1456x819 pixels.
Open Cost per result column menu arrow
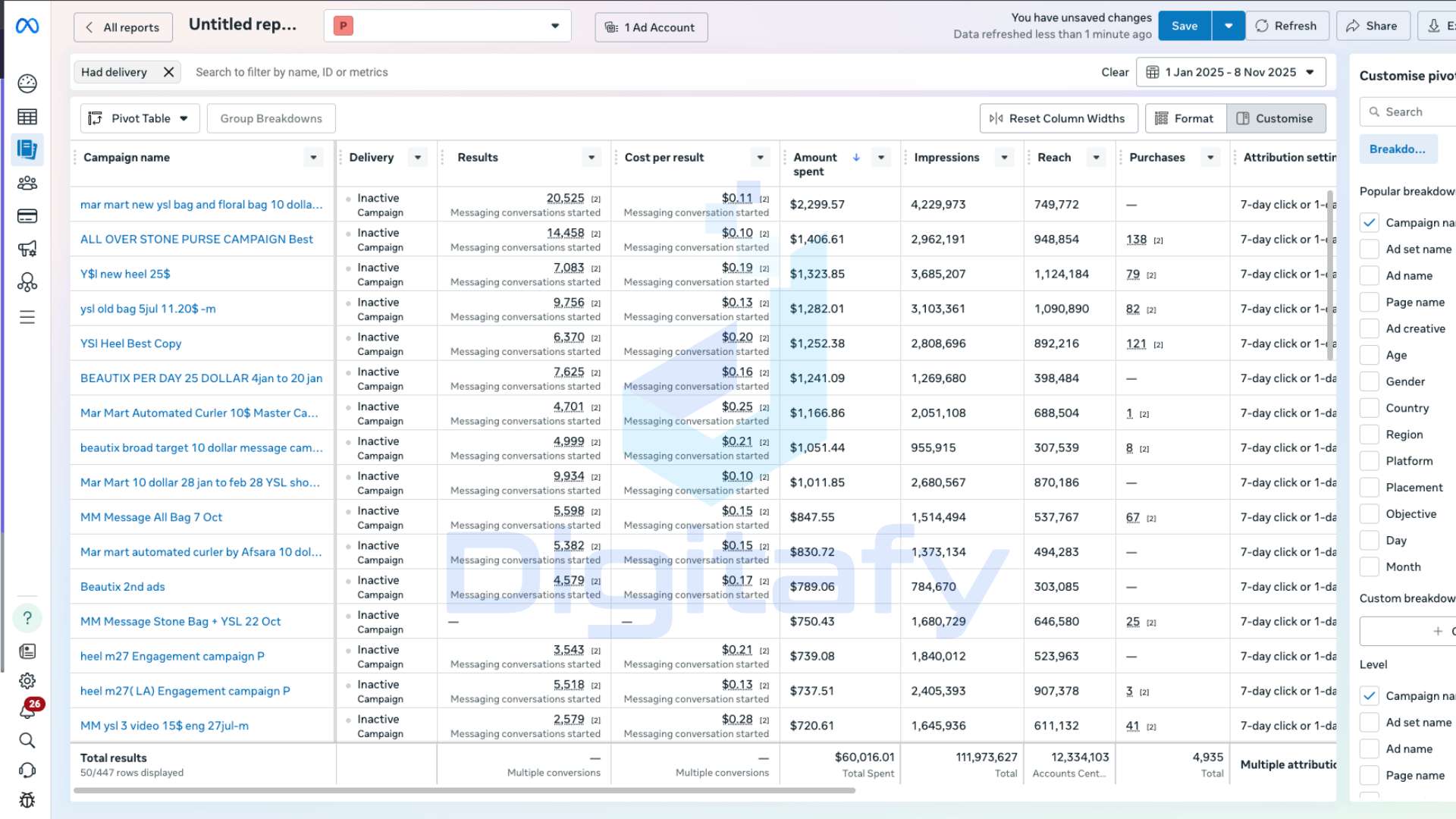[x=761, y=157]
